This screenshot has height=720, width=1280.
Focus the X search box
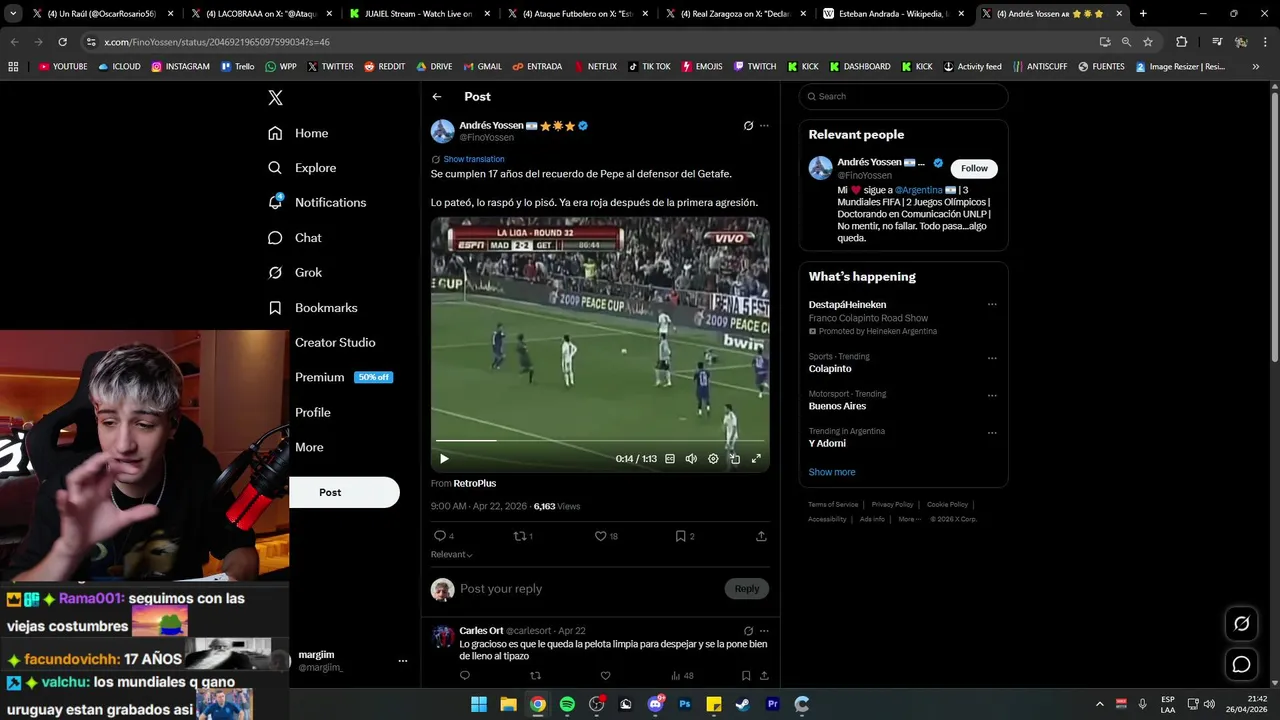[903, 96]
